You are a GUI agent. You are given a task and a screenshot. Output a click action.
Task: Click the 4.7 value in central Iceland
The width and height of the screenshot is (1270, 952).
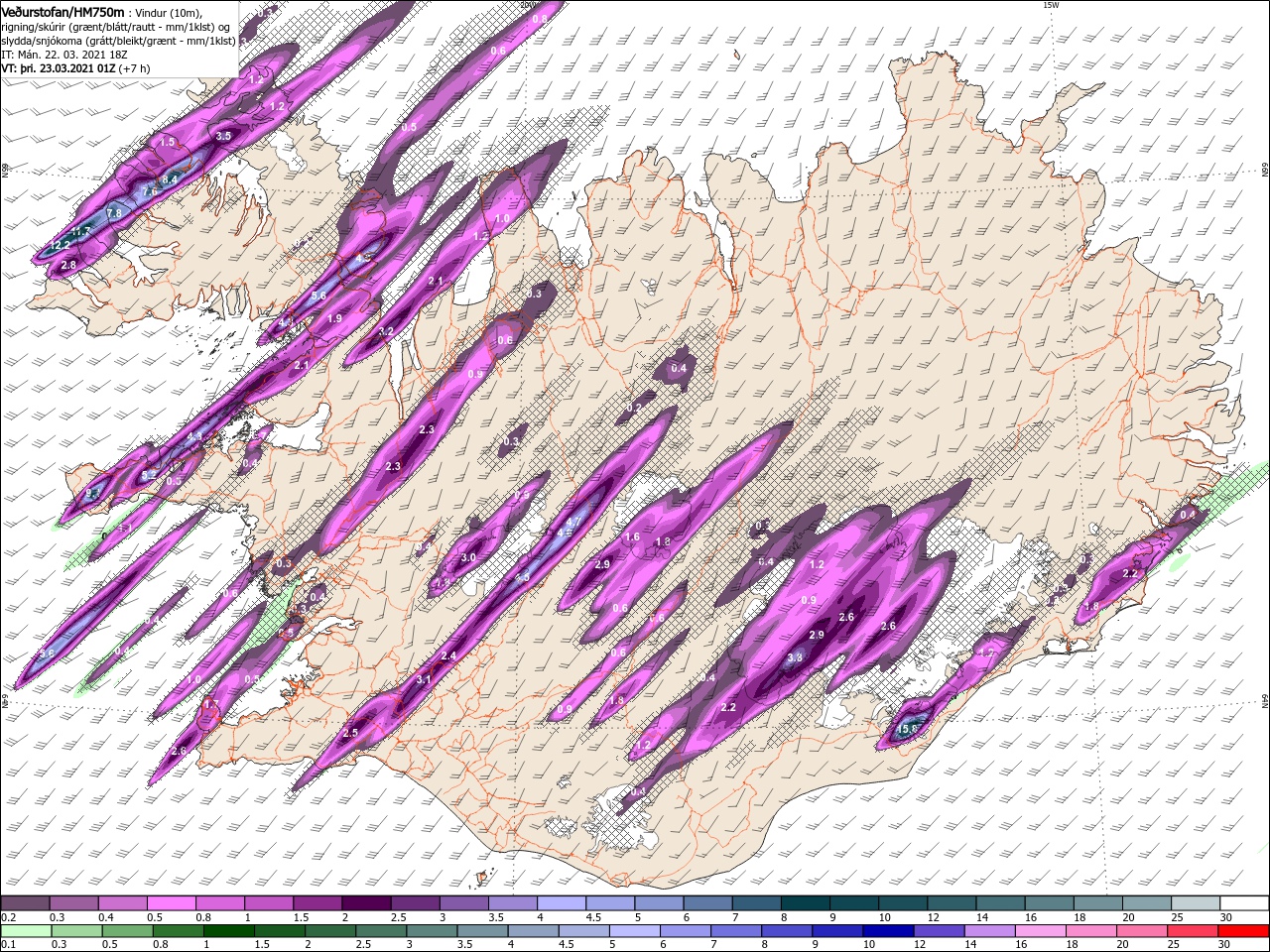[x=573, y=522]
